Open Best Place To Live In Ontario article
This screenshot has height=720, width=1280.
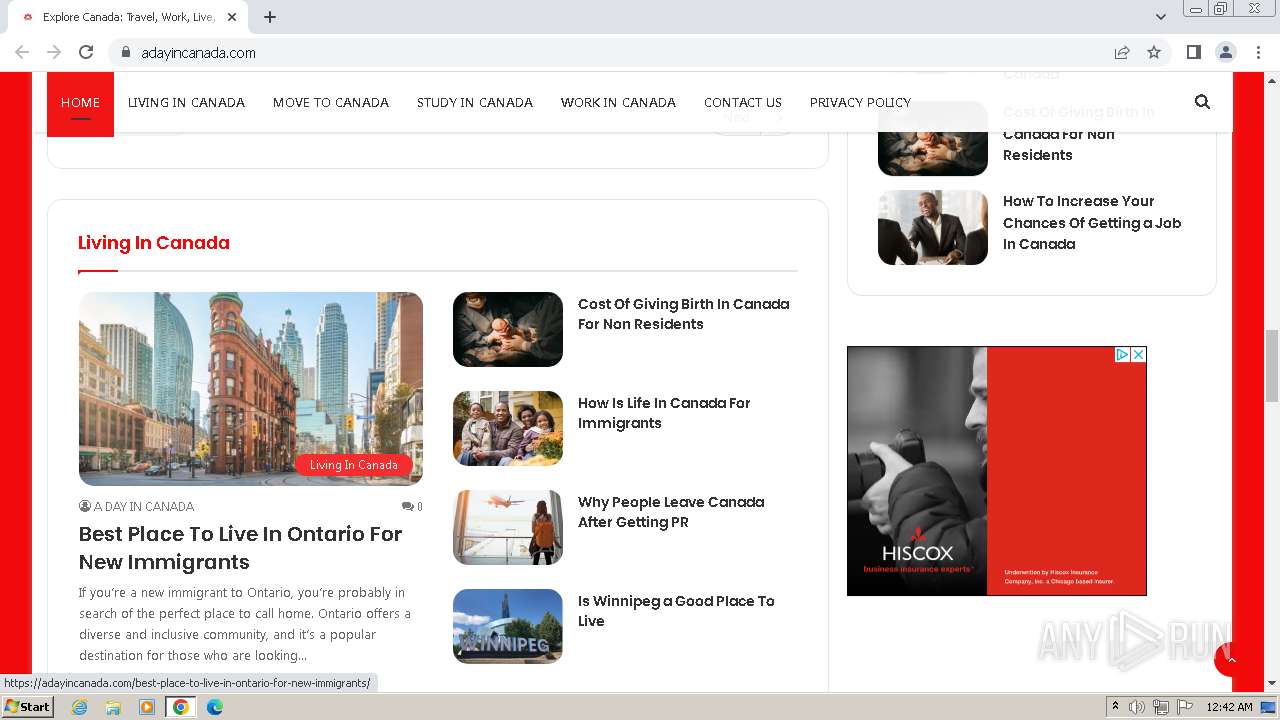point(240,548)
